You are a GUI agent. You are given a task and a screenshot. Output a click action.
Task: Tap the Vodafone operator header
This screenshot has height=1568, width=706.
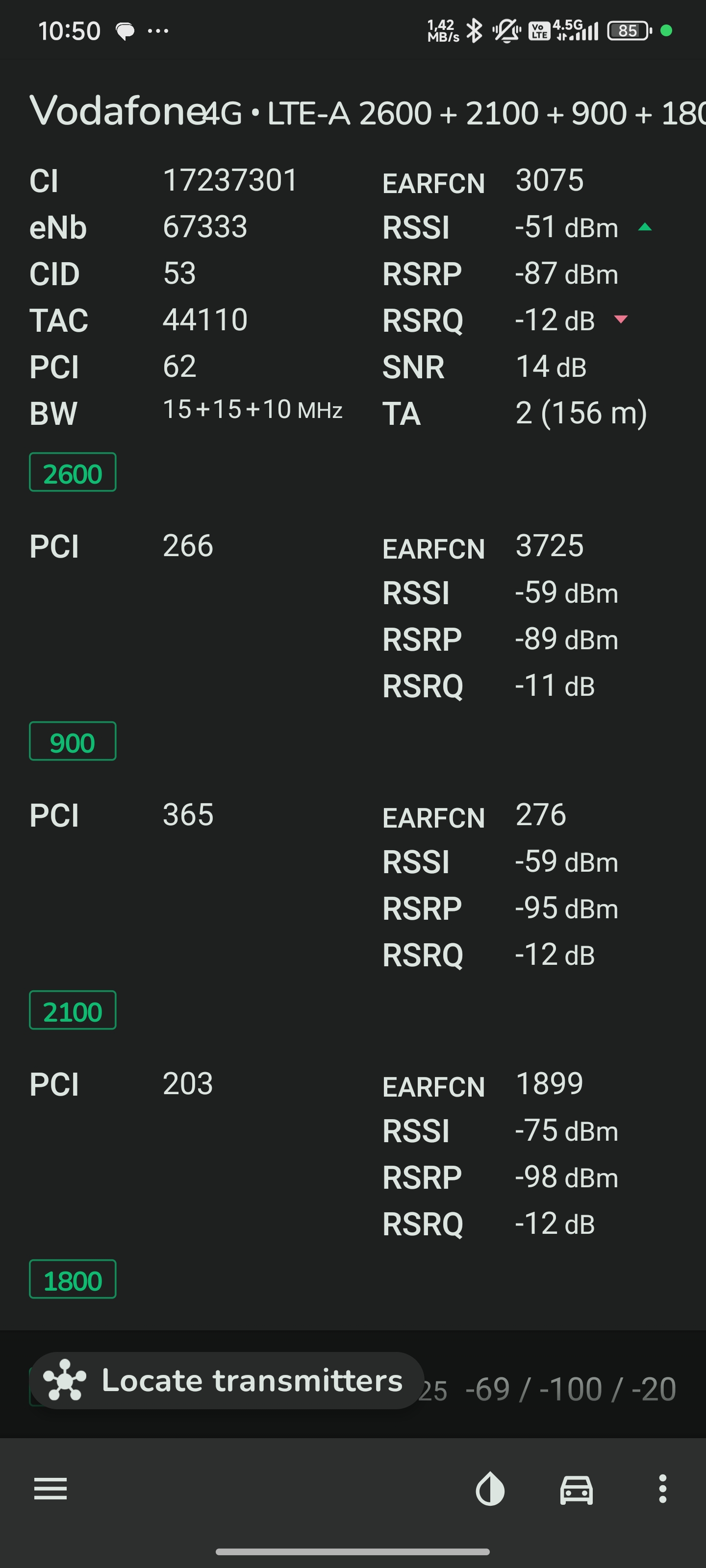tap(117, 111)
